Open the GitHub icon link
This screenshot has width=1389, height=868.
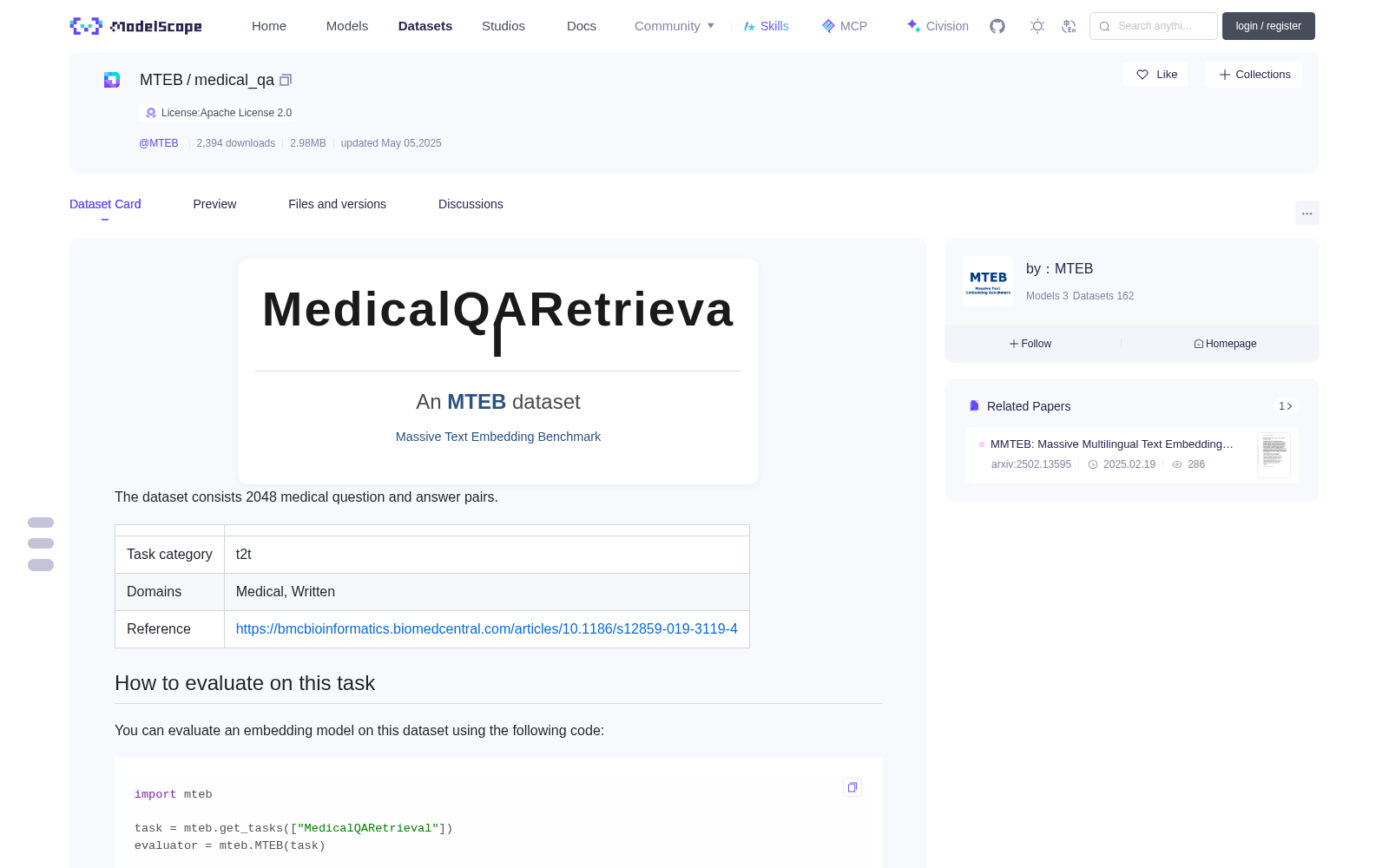coord(997,26)
